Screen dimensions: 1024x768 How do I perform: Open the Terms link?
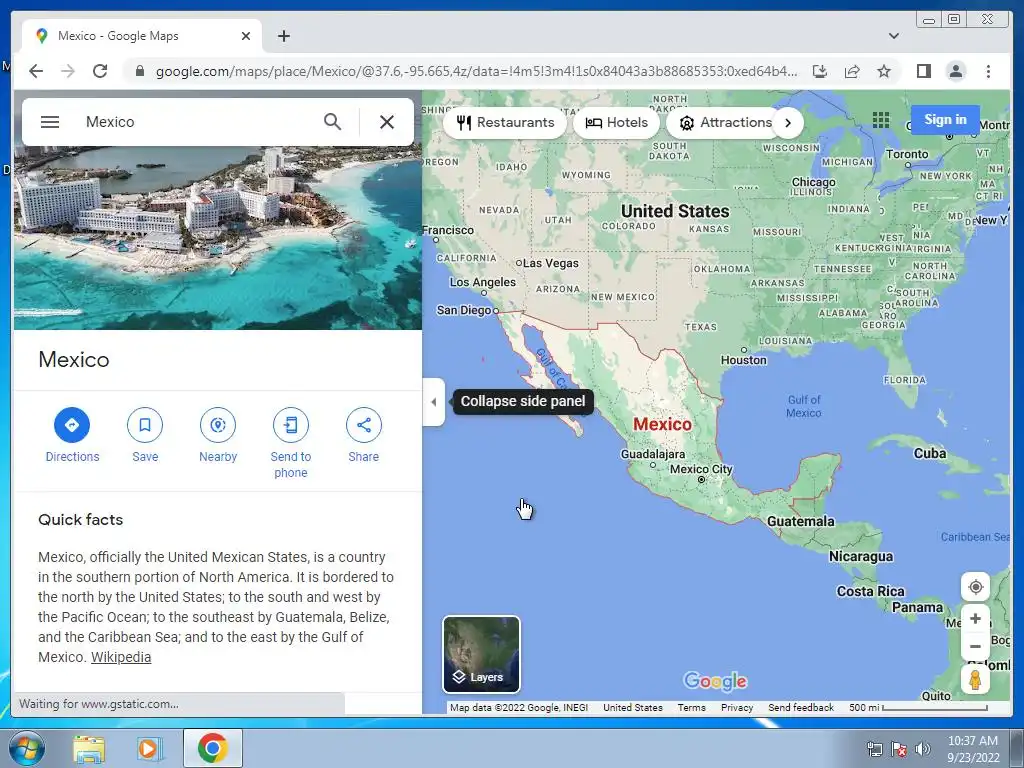(x=691, y=707)
